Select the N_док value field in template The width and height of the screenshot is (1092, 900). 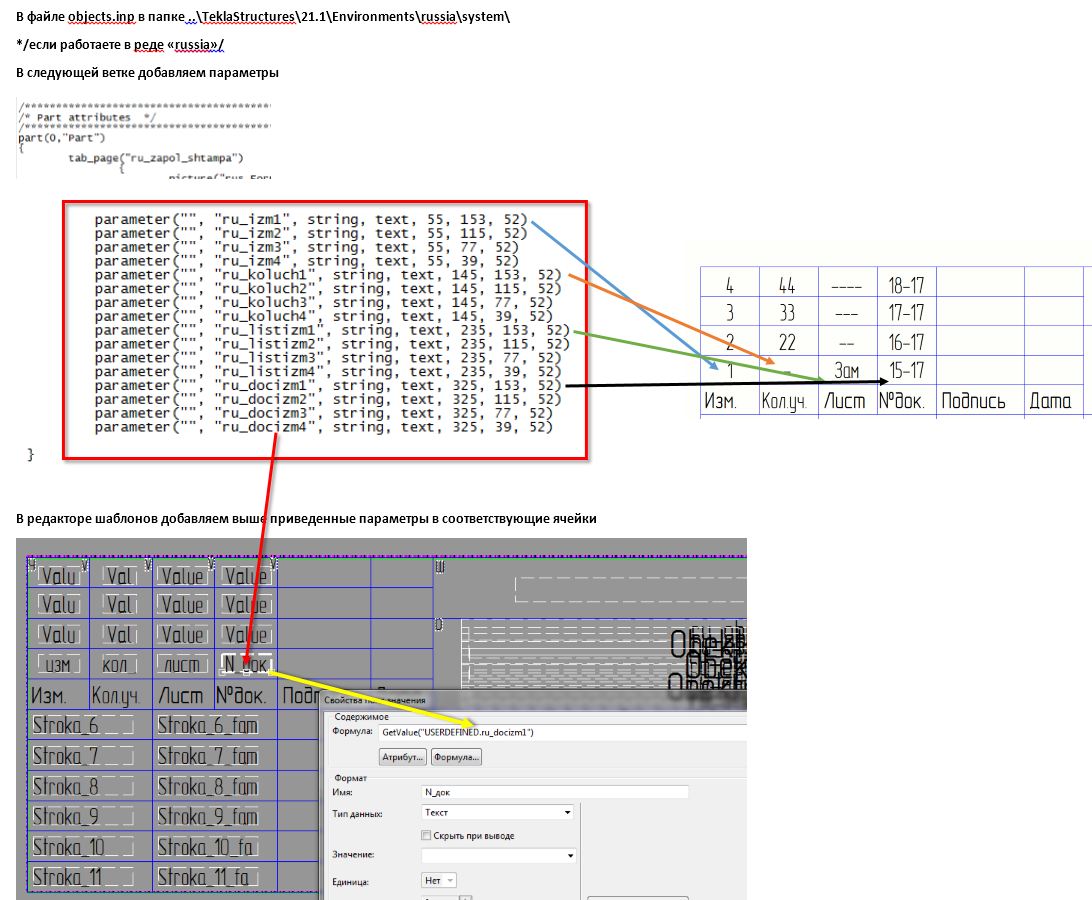pyautogui.click(x=244, y=663)
